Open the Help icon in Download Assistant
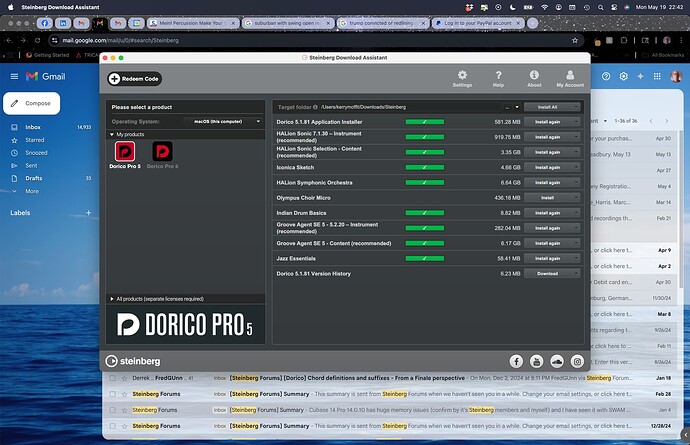 498,79
